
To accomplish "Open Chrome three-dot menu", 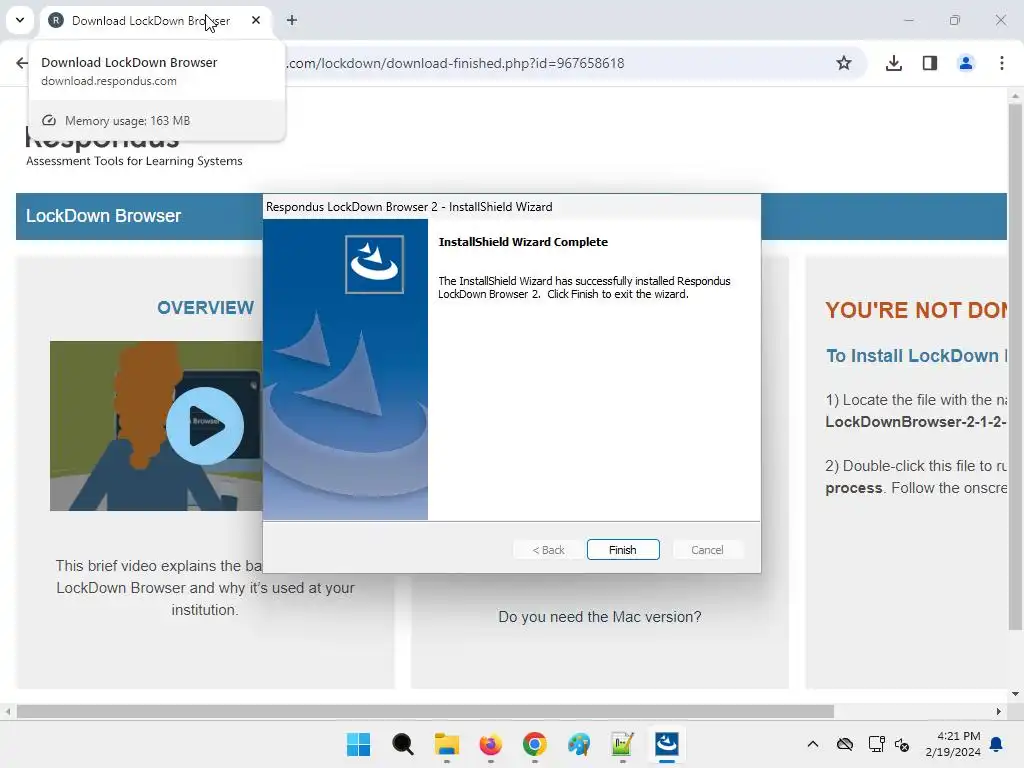I will [1002, 63].
